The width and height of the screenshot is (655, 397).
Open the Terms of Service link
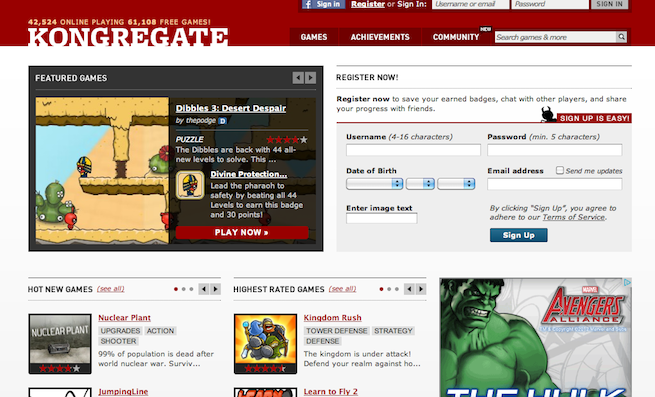(574, 217)
